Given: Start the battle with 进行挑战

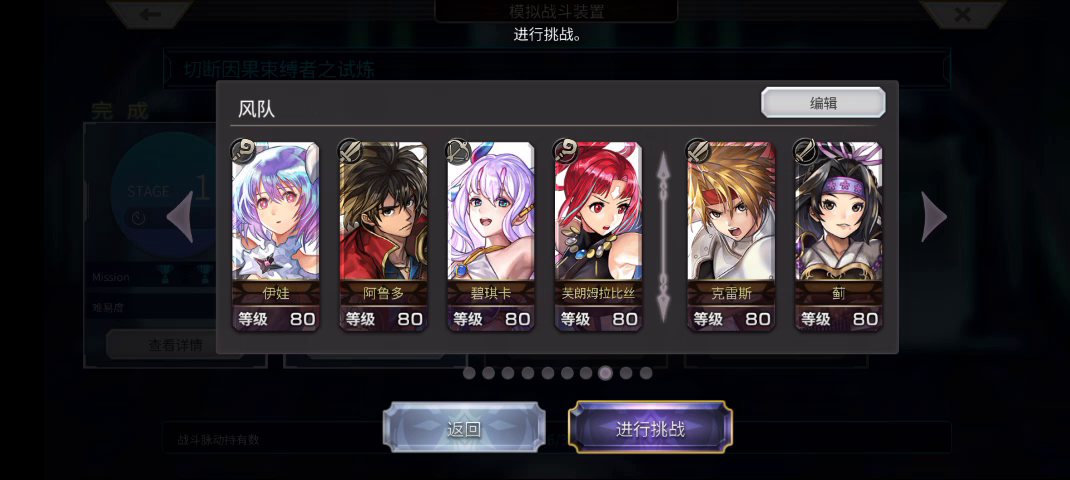Looking at the screenshot, I should (650, 428).
